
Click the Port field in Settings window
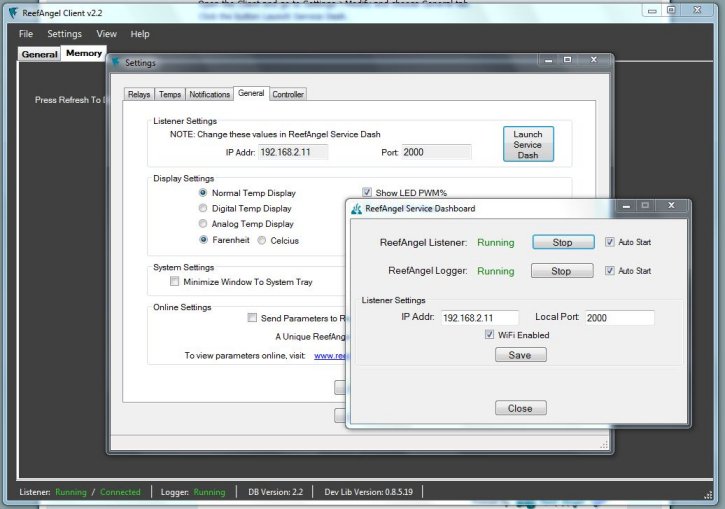coord(436,152)
